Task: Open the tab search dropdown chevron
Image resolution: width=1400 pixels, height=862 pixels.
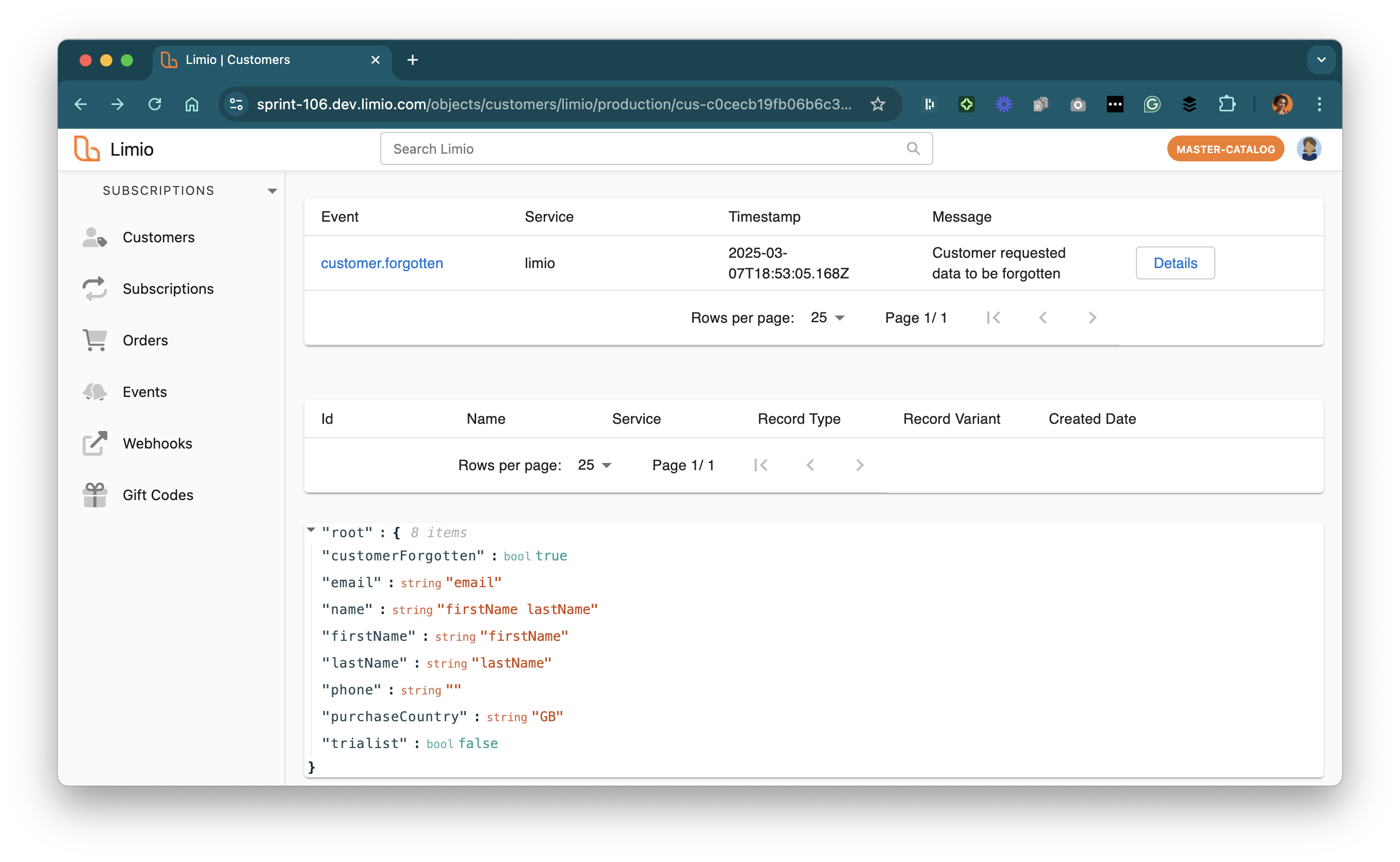Action: 1321,60
